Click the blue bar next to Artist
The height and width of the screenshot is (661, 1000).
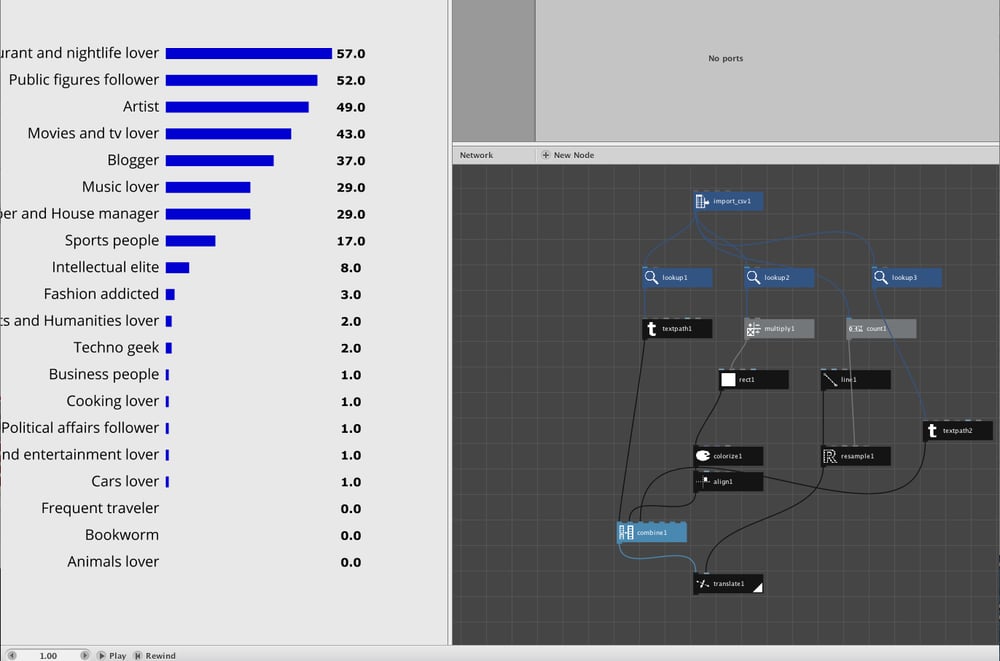click(x=237, y=107)
